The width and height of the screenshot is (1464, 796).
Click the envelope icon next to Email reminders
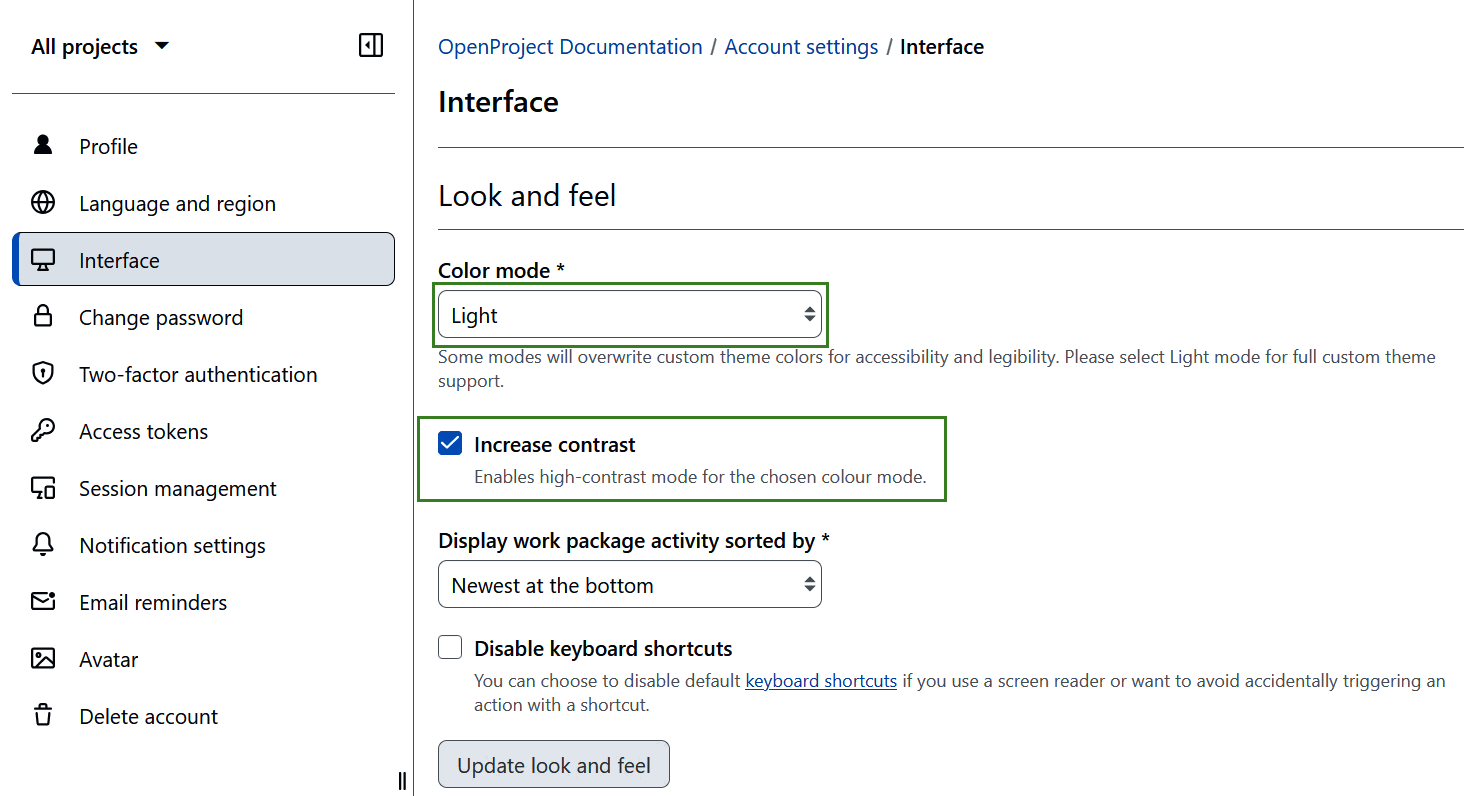43,601
